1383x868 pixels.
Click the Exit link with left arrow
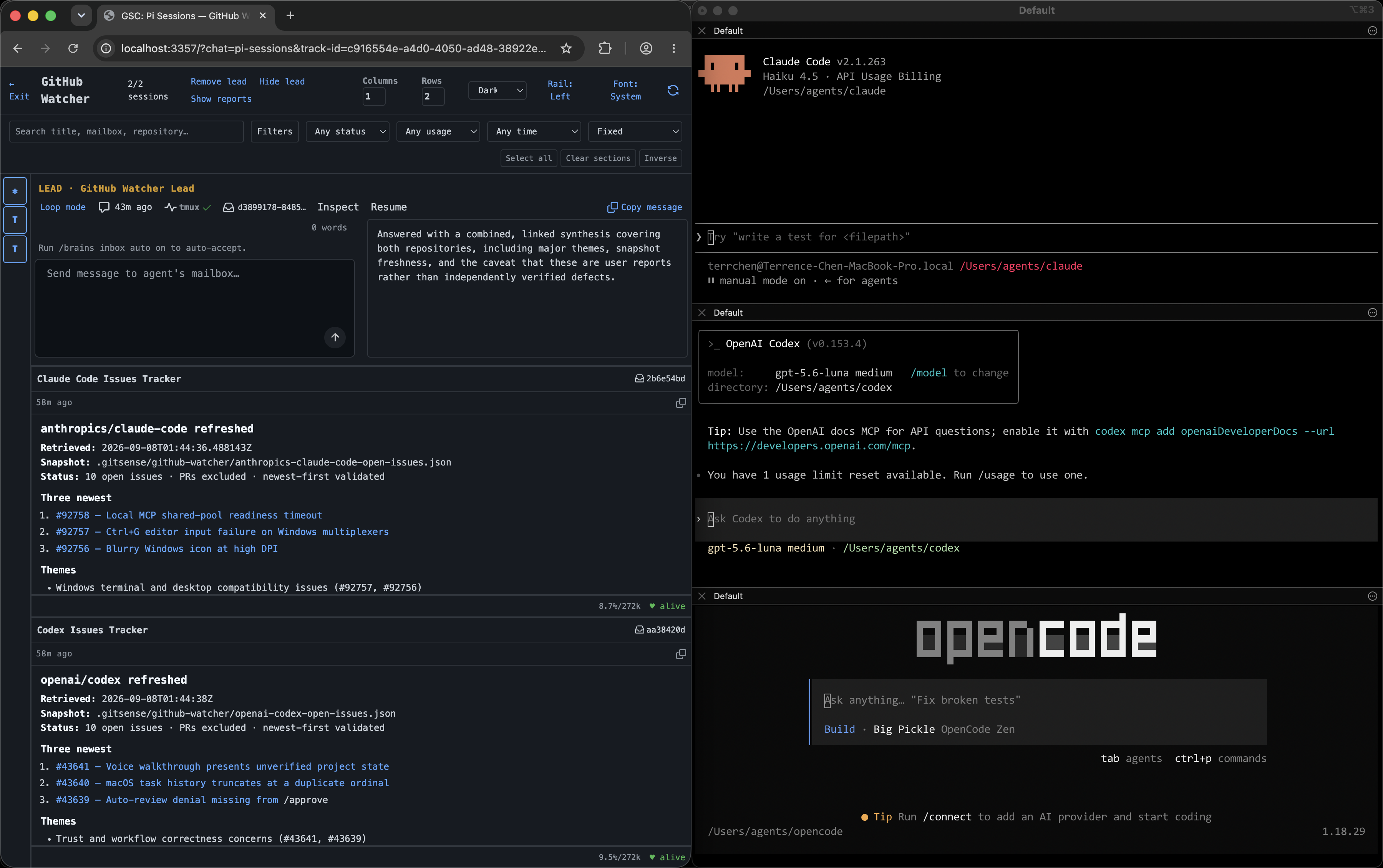tap(19, 90)
